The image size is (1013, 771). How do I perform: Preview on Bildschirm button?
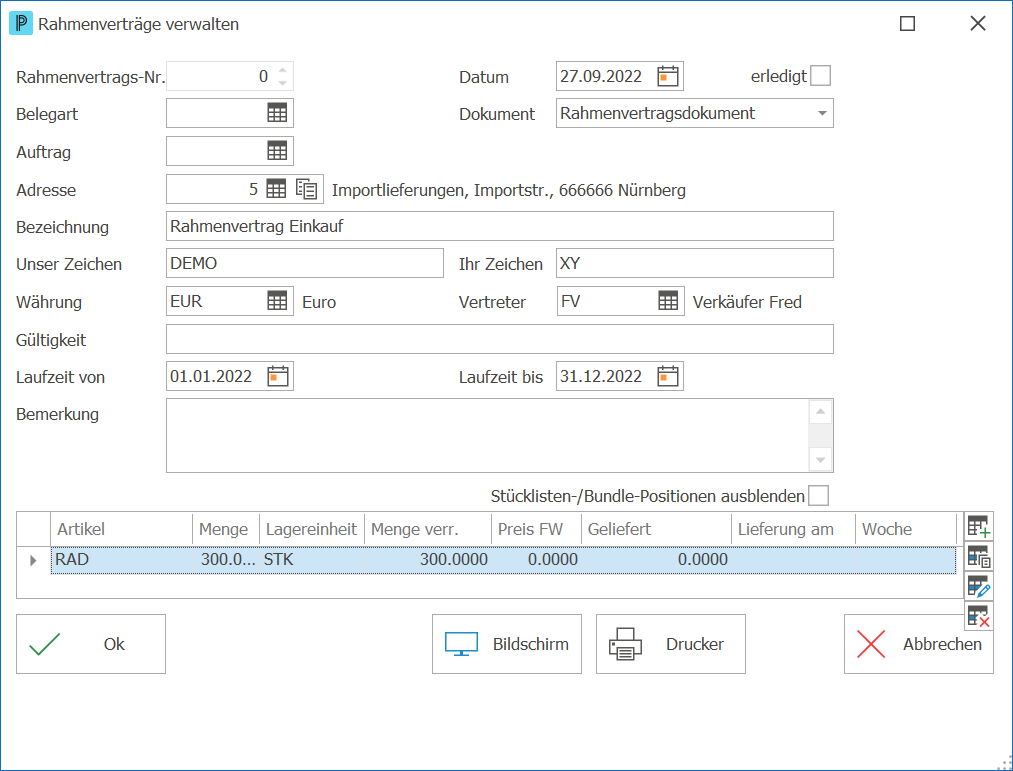[507, 644]
